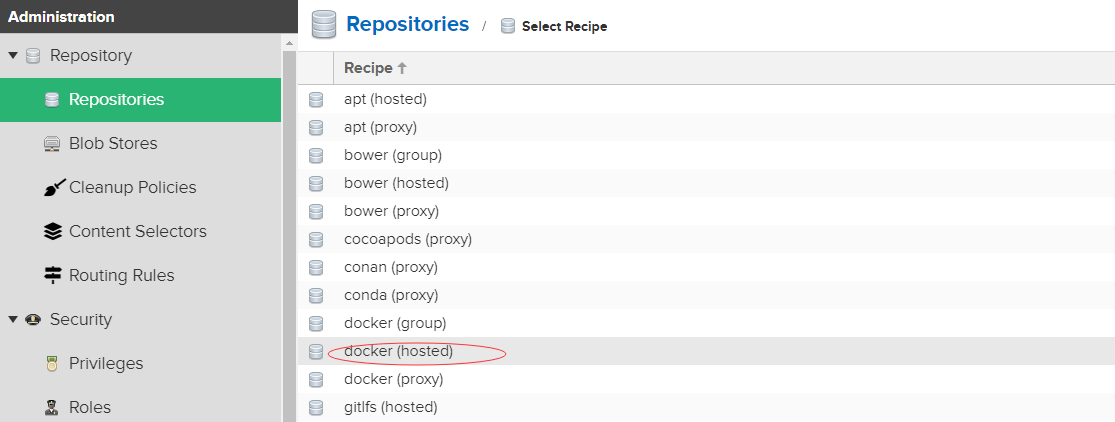Image resolution: width=1115 pixels, height=422 pixels.
Task: Click the Select Recipe breadcrumb item
Action: 564,27
